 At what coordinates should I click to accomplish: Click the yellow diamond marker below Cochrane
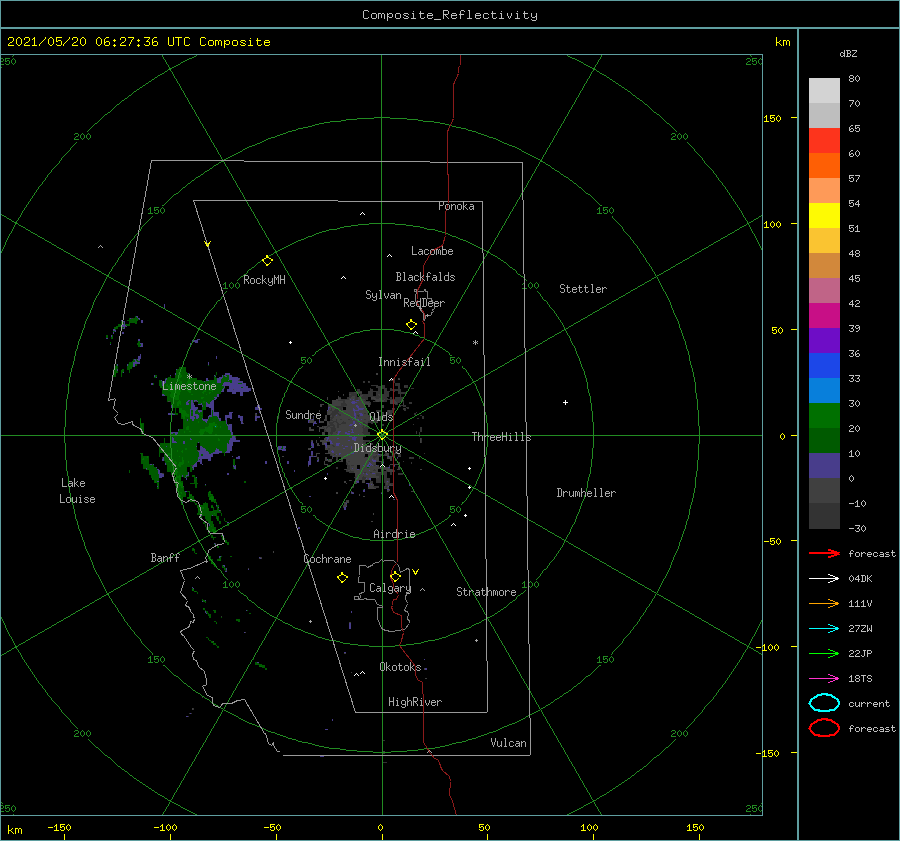point(342,578)
